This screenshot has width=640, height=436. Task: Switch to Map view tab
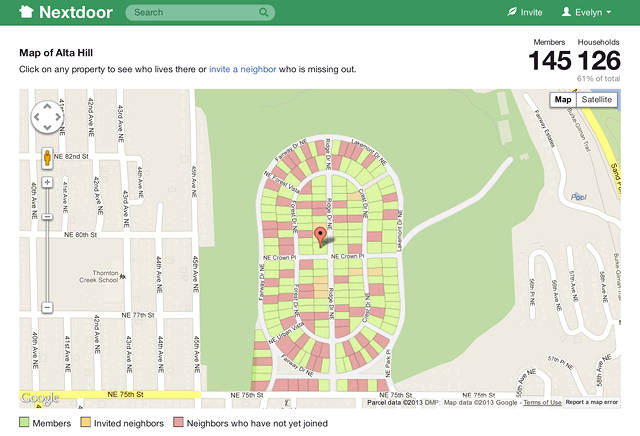click(563, 100)
